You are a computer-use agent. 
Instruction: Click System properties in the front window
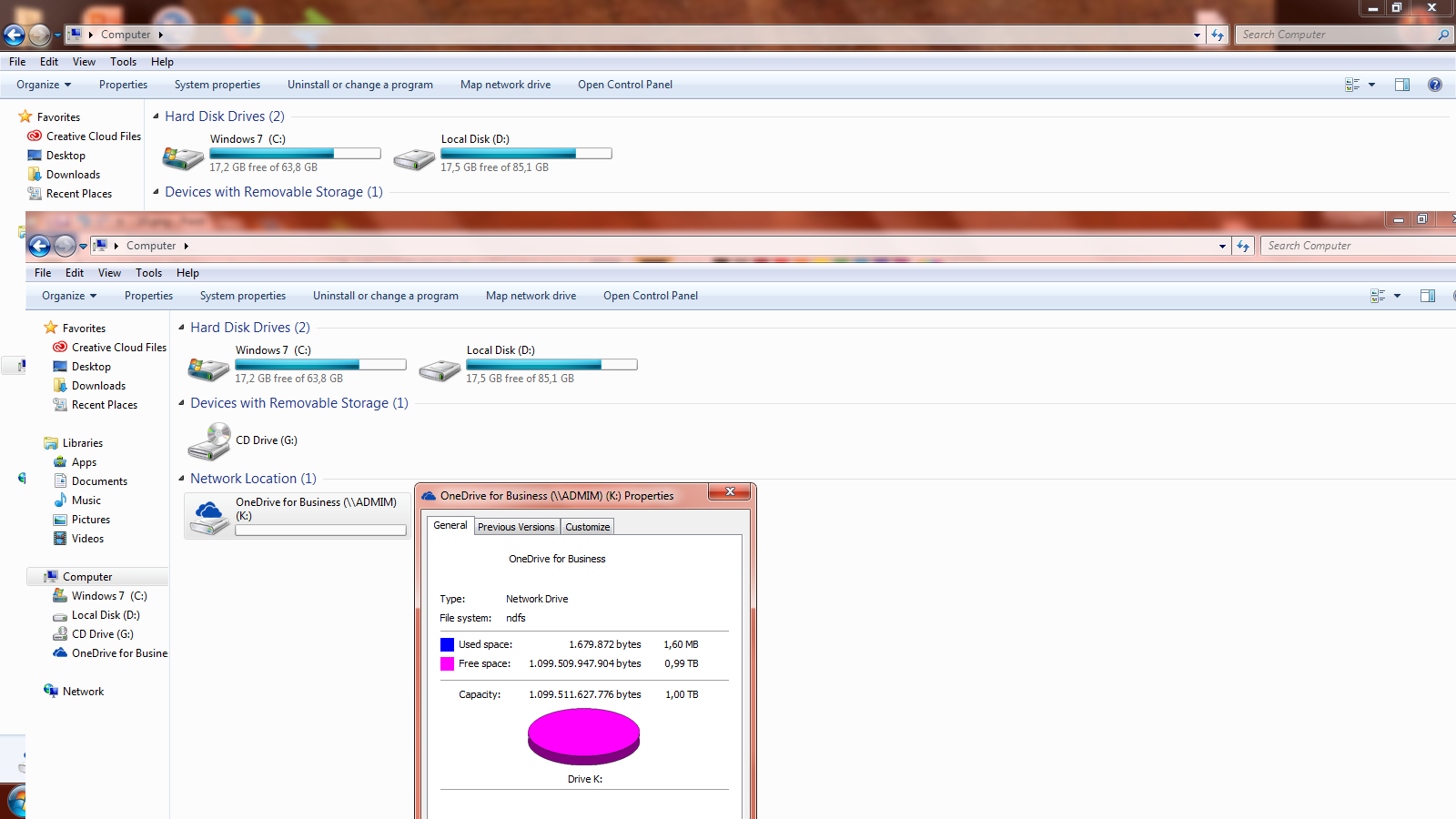(x=243, y=296)
